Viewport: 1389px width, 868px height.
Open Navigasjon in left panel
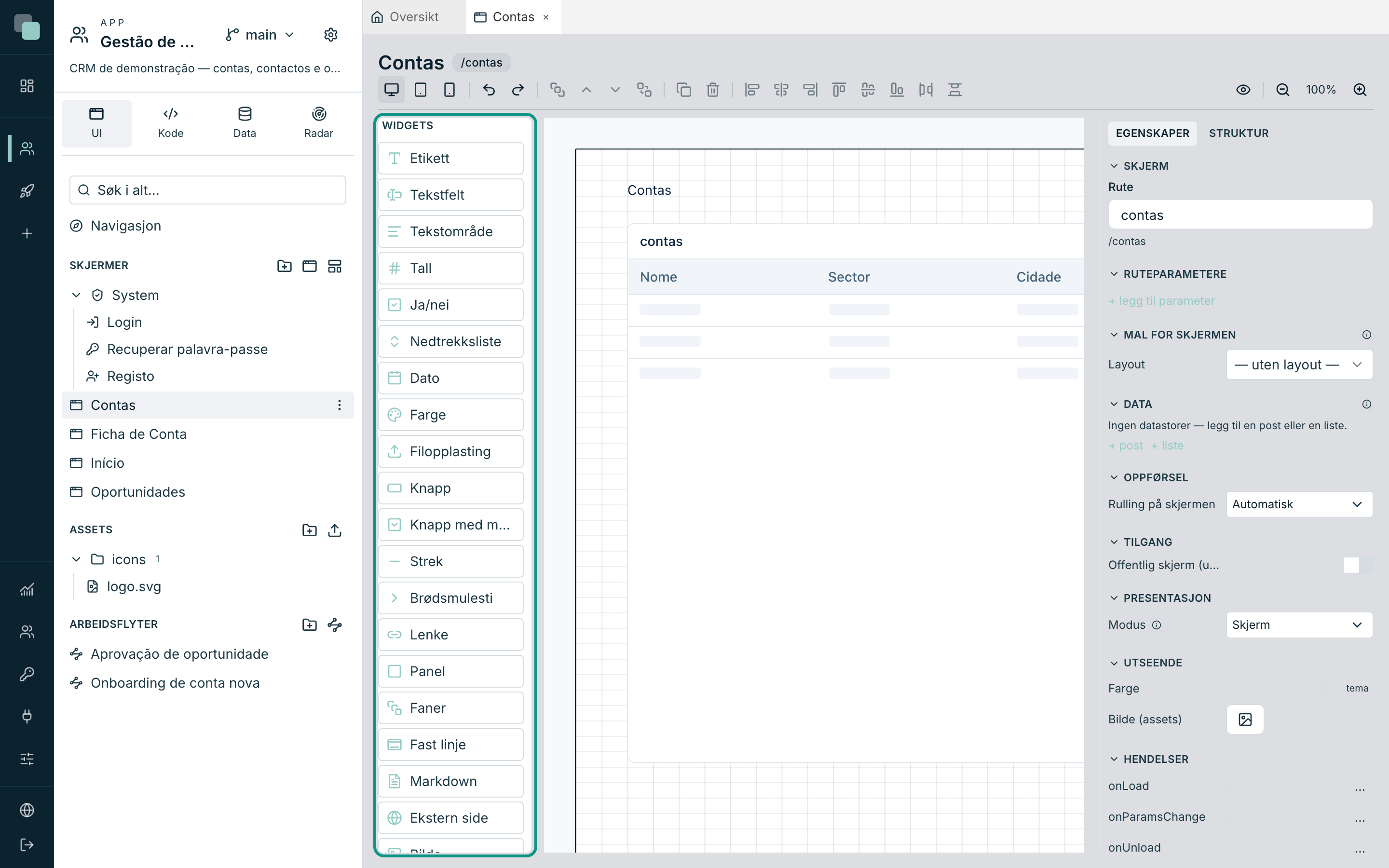pos(208,226)
